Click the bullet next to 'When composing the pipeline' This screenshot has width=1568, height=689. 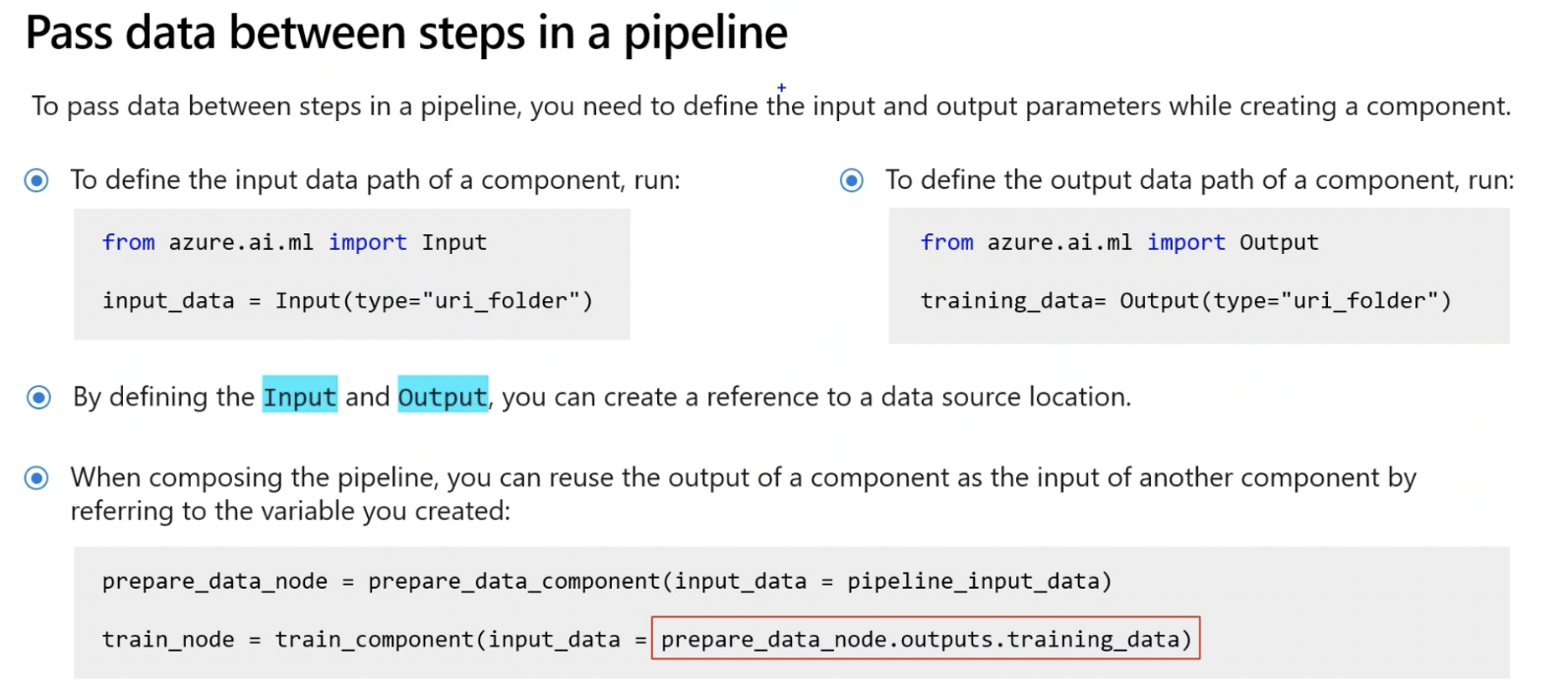point(36,478)
